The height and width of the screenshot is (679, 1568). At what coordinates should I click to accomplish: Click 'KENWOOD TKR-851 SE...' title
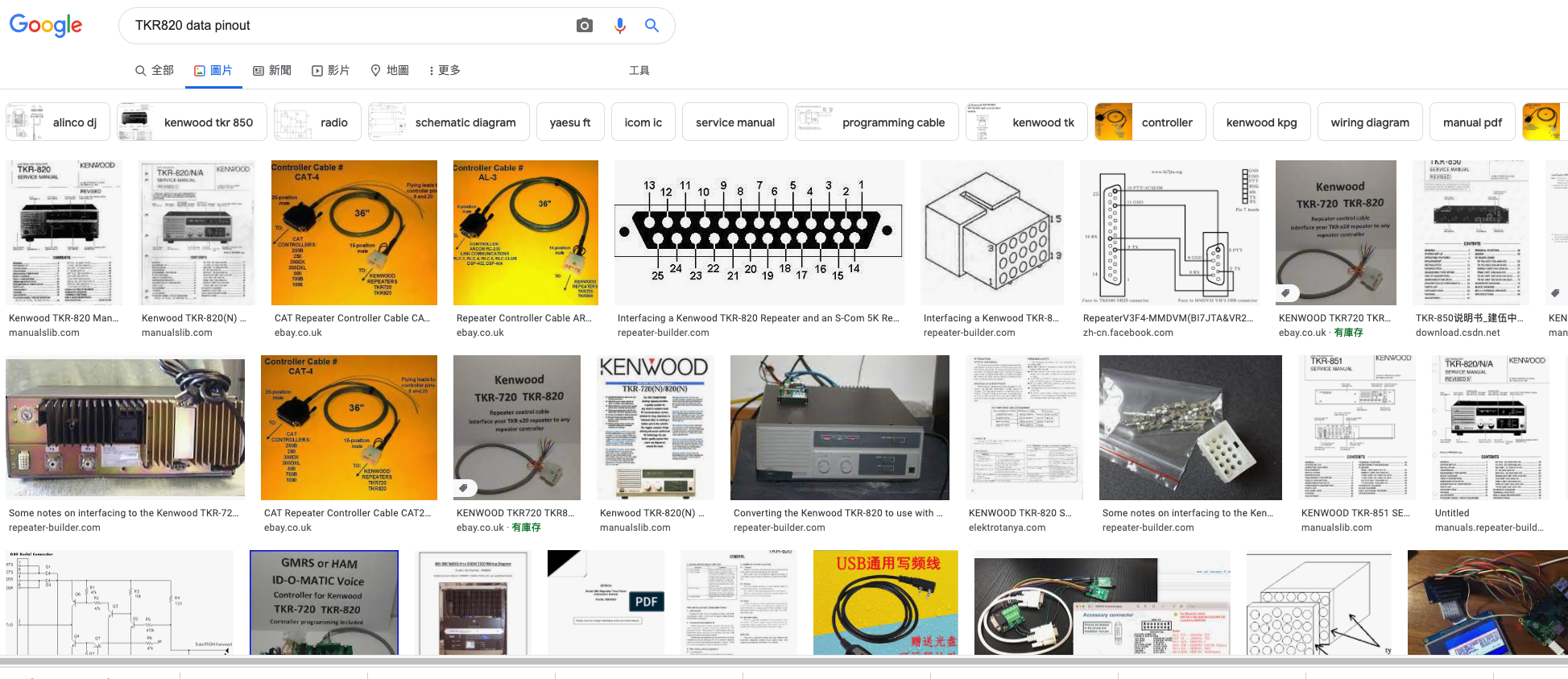point(1355,513)
